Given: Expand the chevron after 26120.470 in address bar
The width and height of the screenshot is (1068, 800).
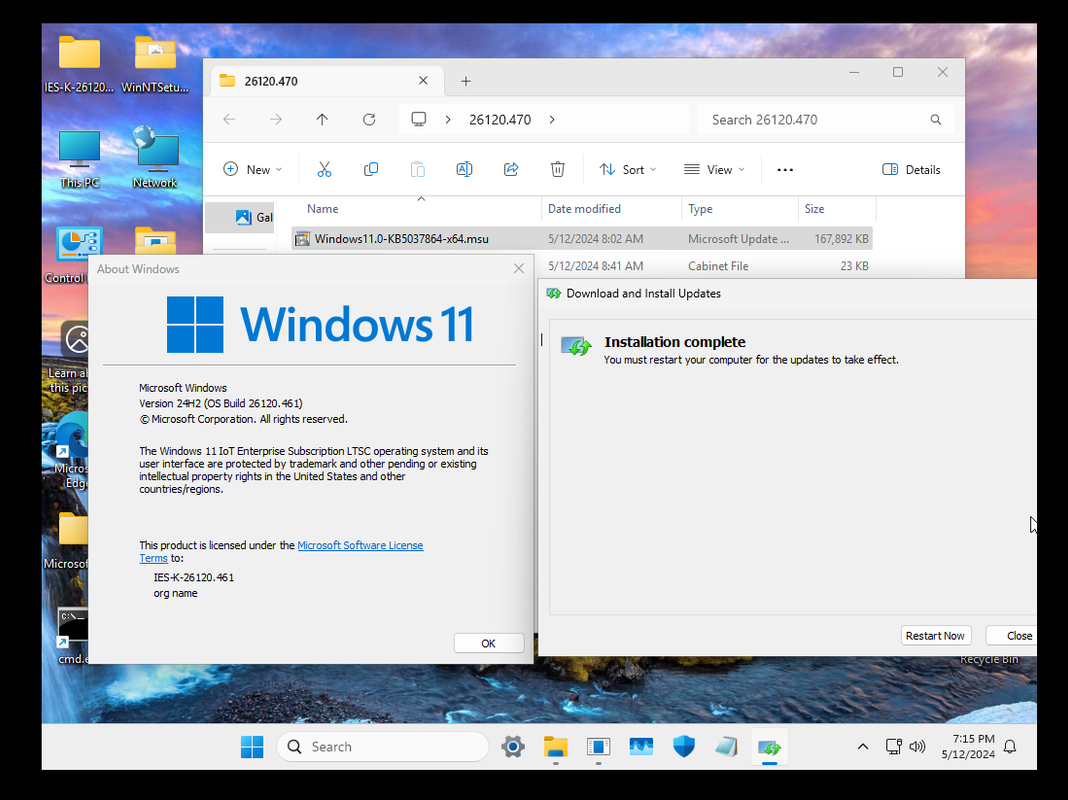Looking at the screenshot, I should (552, 120).
